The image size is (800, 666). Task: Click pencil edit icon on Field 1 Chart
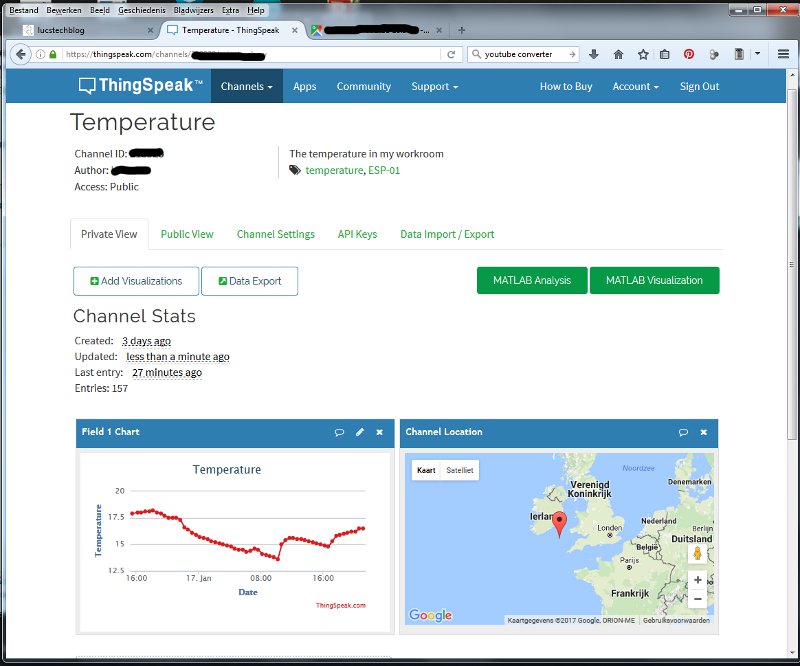click(360, 432)
